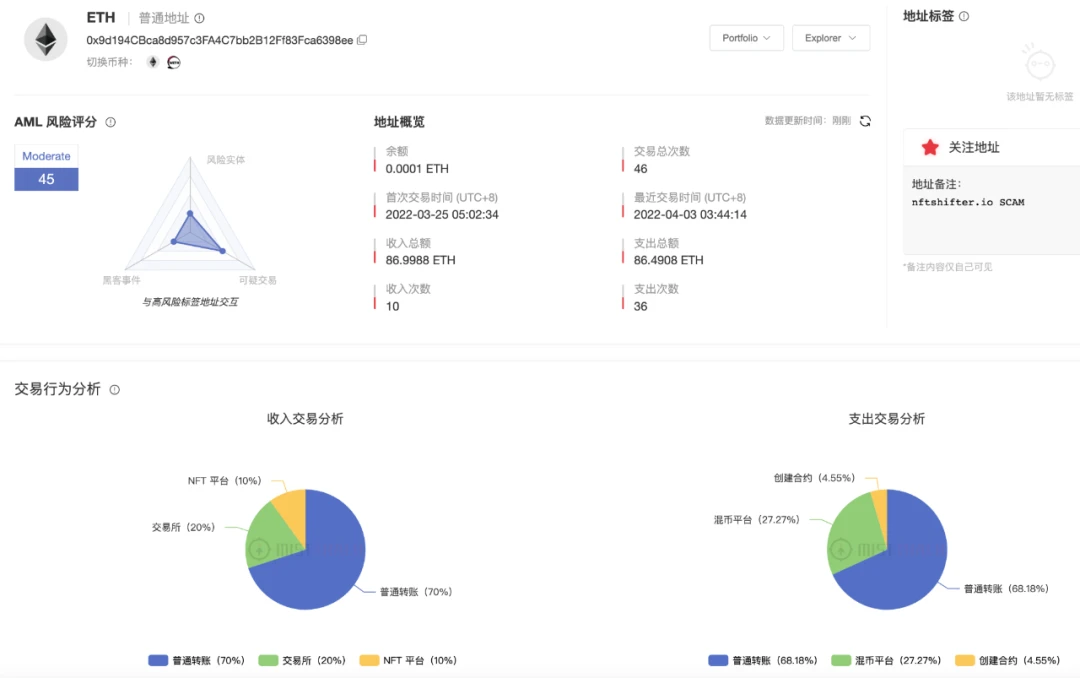The image size is (1080, 678).
Task: Click the red star follow icon
Action: coord(930,147)
